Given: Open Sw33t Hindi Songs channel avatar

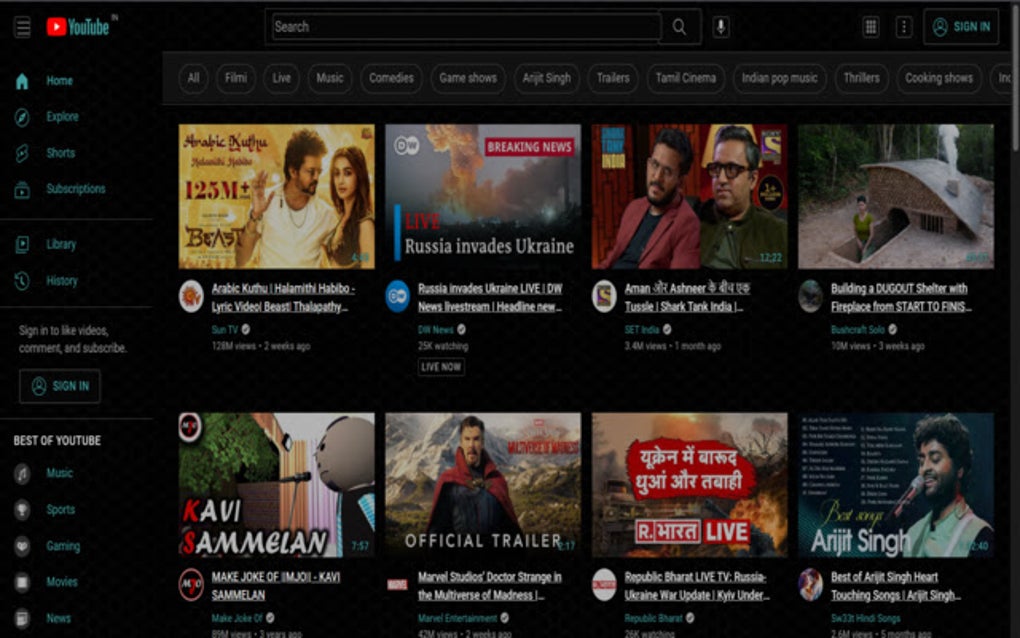Looking at the screenshot, I should point(811,585).
